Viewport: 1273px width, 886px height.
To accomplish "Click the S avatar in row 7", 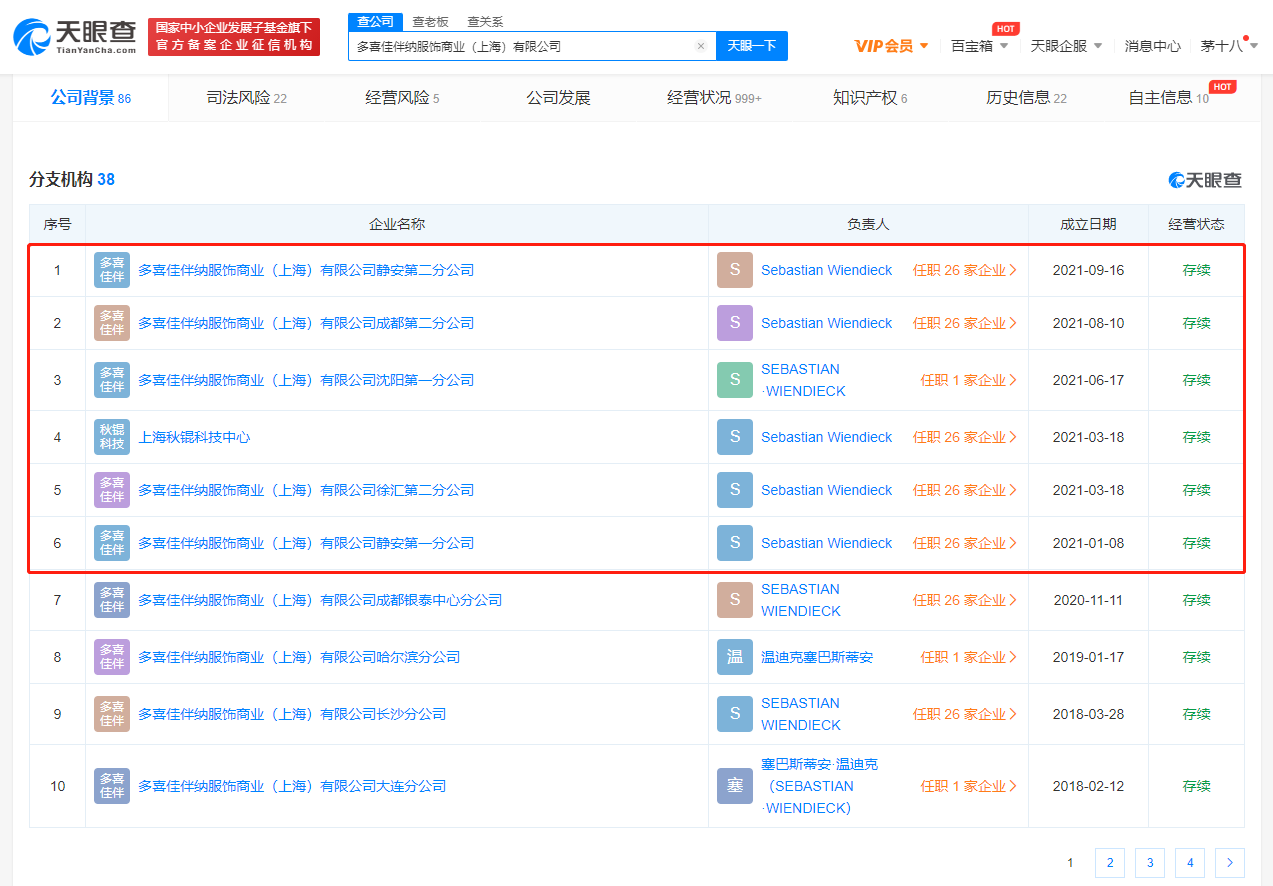I will click(735, 600).
